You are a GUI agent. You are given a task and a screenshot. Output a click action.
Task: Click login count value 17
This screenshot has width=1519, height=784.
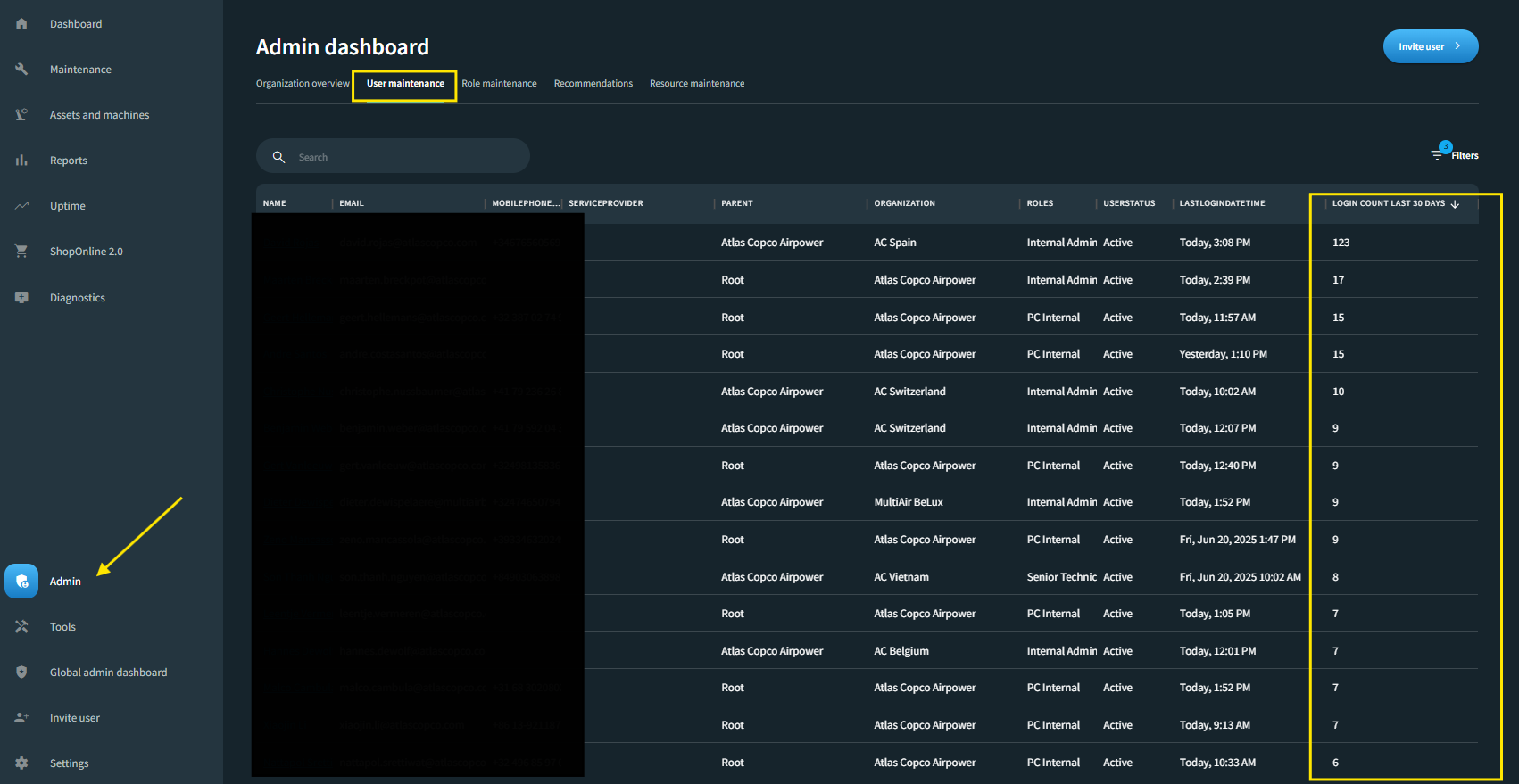(1339, 280)
